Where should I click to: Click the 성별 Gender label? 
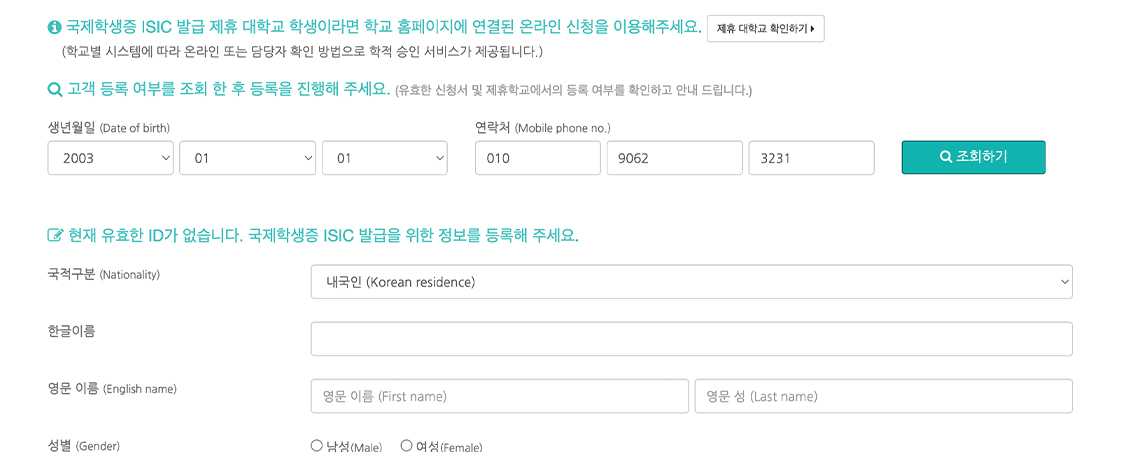83,446
